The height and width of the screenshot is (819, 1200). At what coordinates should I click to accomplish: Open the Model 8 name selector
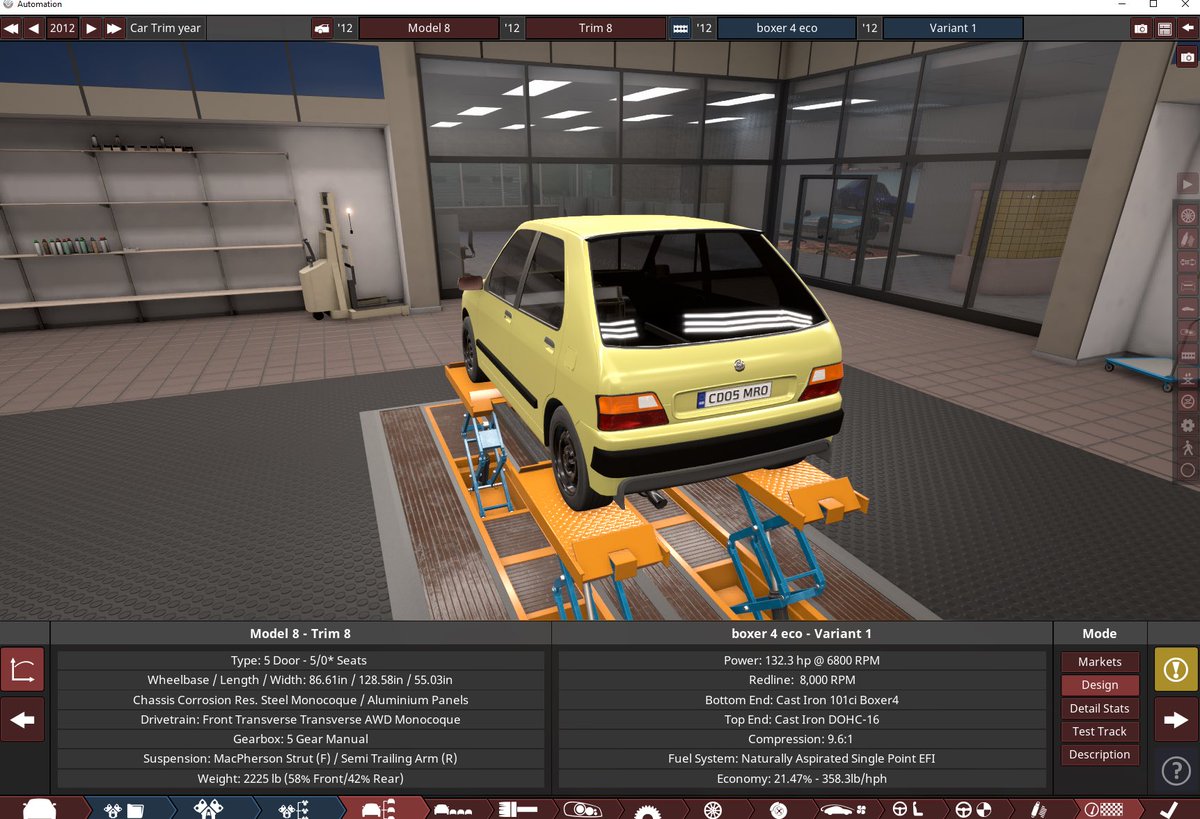[x=429, y=28]
